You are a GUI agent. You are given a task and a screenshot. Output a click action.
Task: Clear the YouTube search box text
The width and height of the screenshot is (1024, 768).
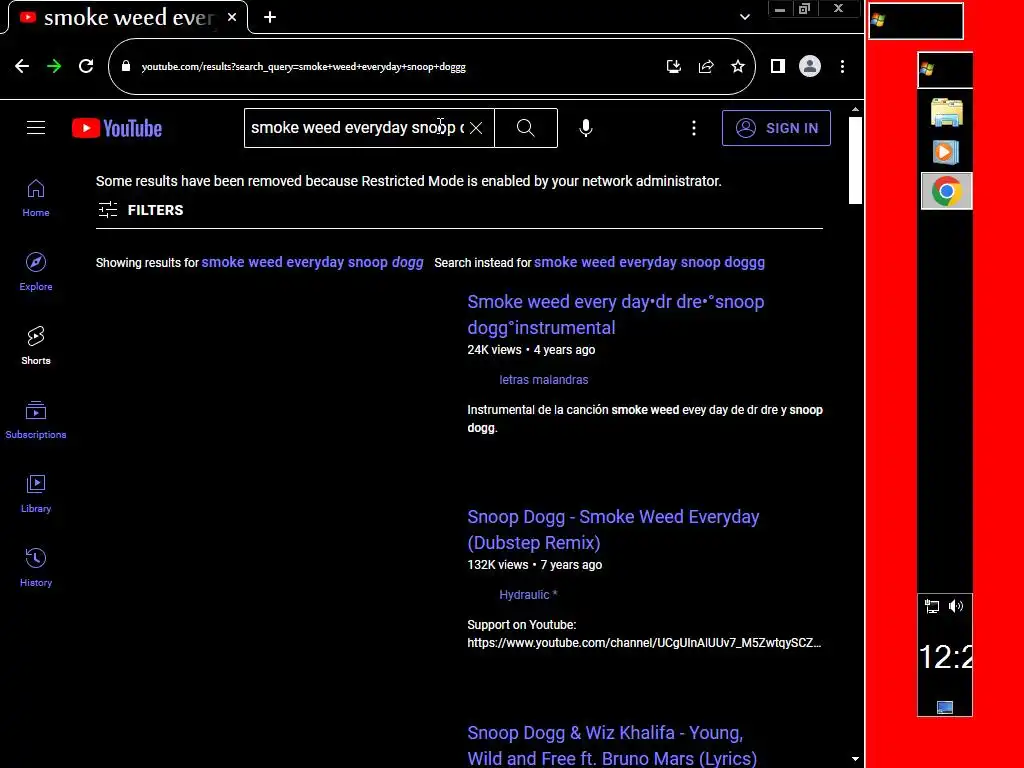476,128
